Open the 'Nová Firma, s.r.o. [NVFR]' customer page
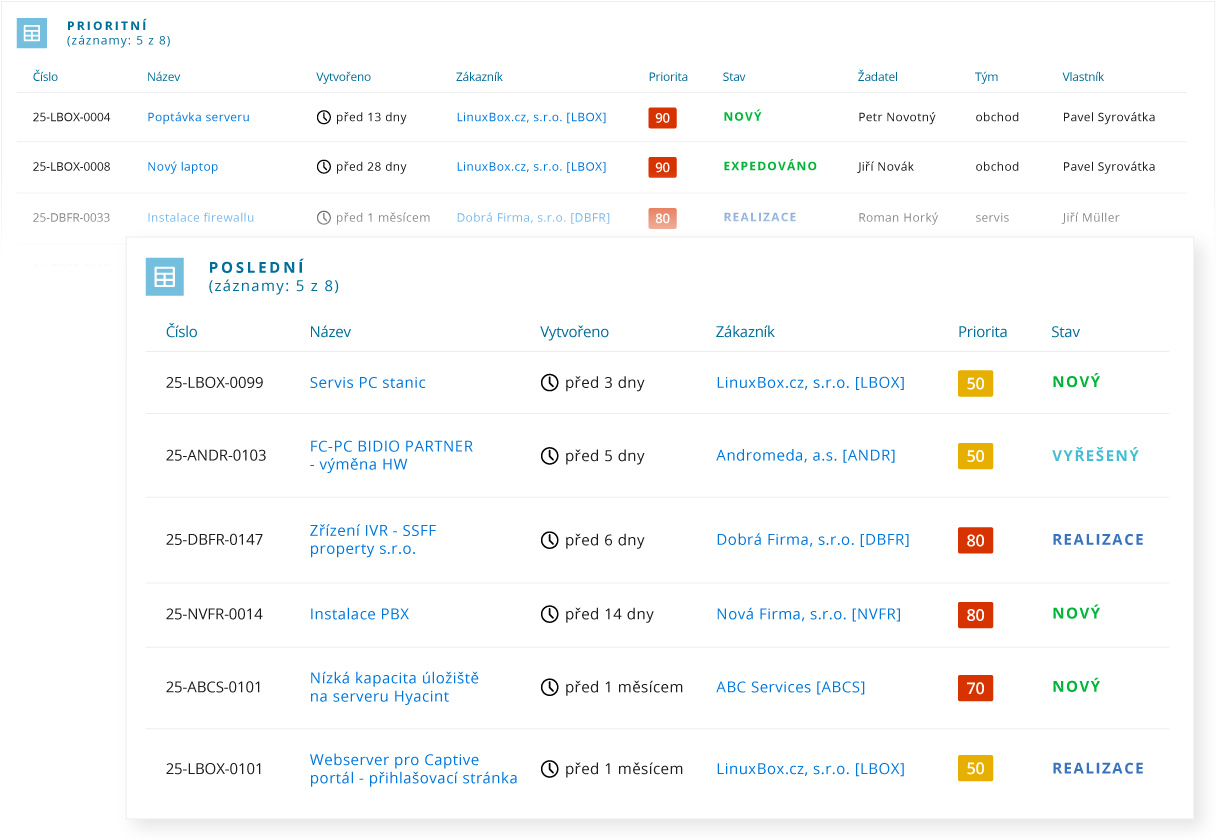The height and width of the screenshot is (840, 1216). tap(810, 614)
